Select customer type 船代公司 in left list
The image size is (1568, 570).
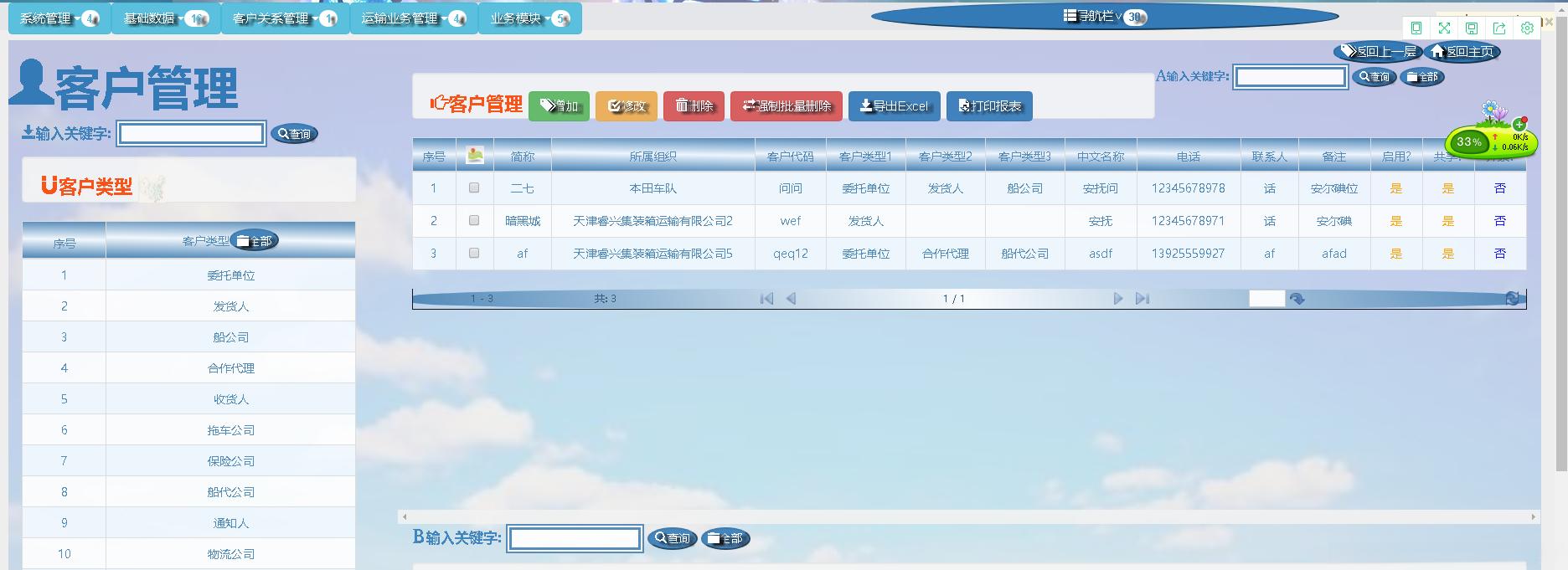coord(231,492)
